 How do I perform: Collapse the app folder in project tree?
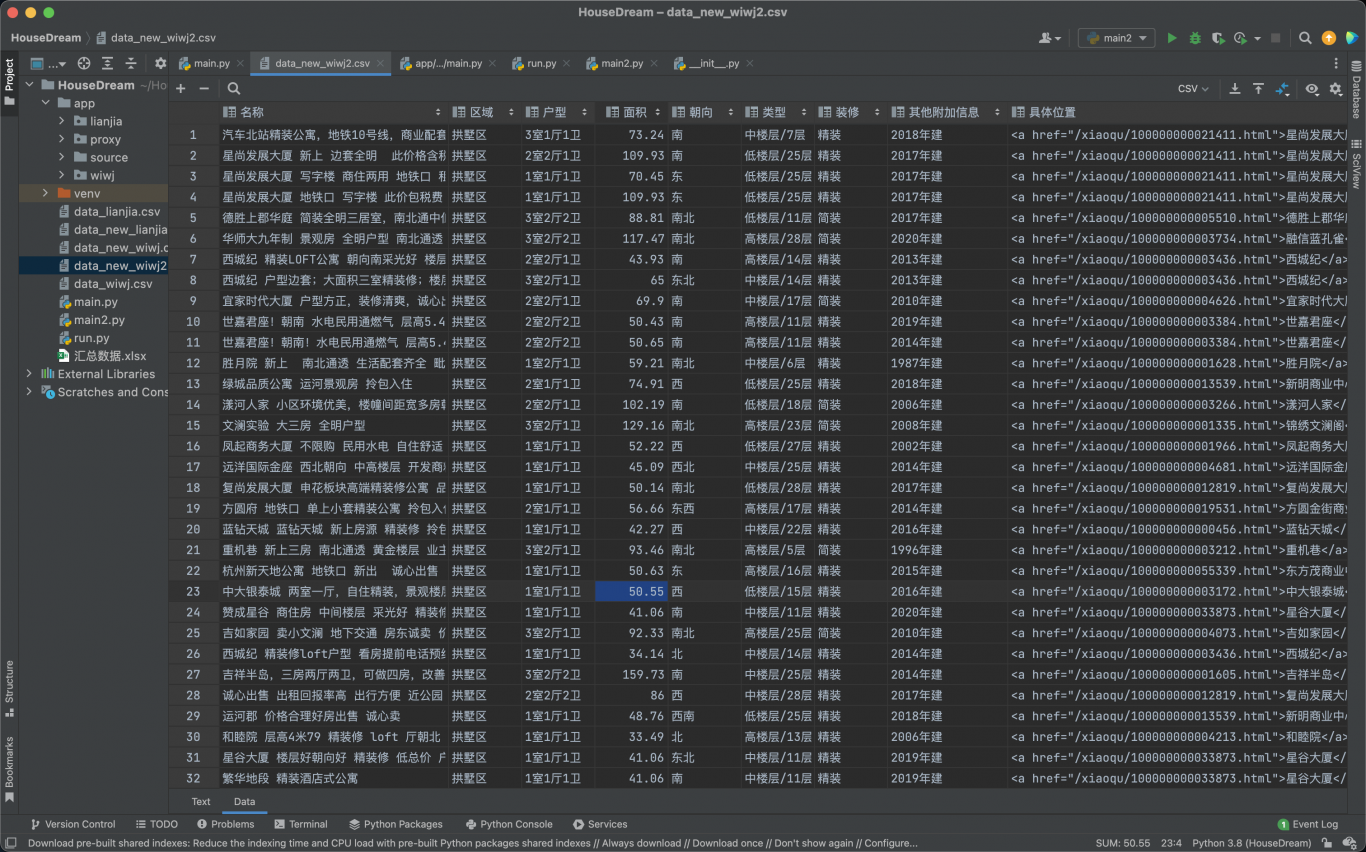pos(45,103)
